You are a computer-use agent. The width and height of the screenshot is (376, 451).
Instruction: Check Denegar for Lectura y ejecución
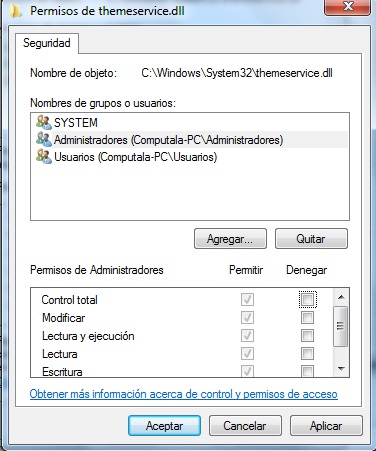point(307,335)
